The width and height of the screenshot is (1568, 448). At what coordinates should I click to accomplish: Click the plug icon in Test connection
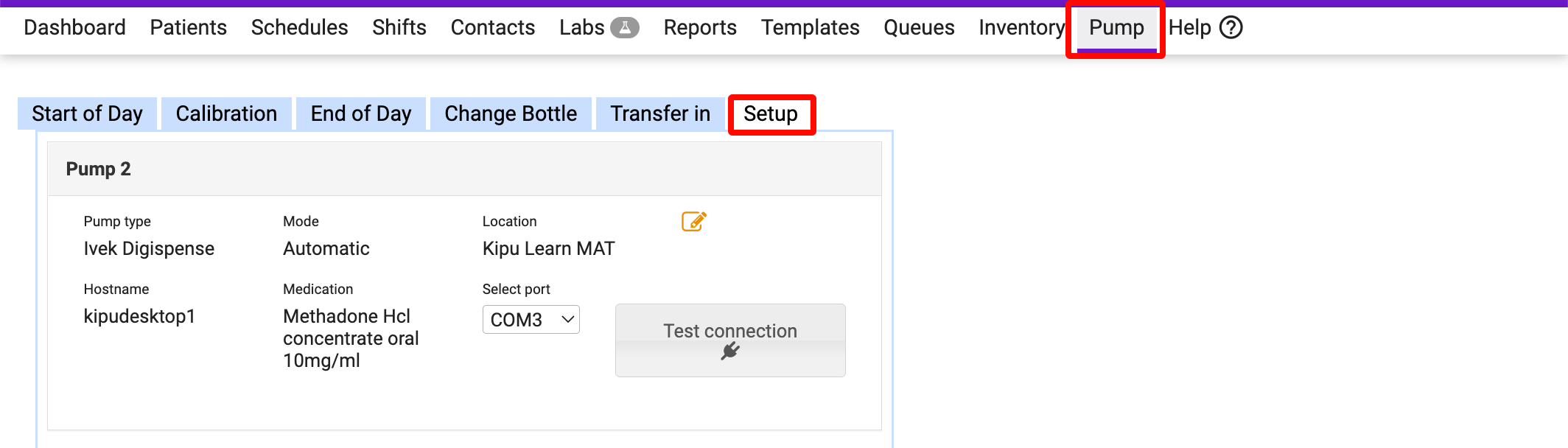point(729,351)
